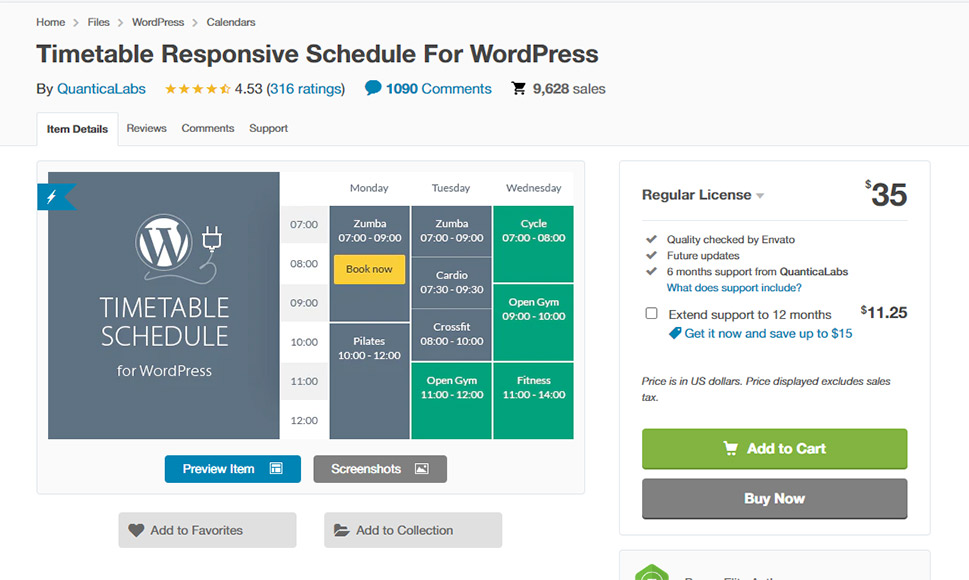Click the green hexagon author badge icon
Image resolution: width=969 pixels, height=580 pixels.
[651, 573]
